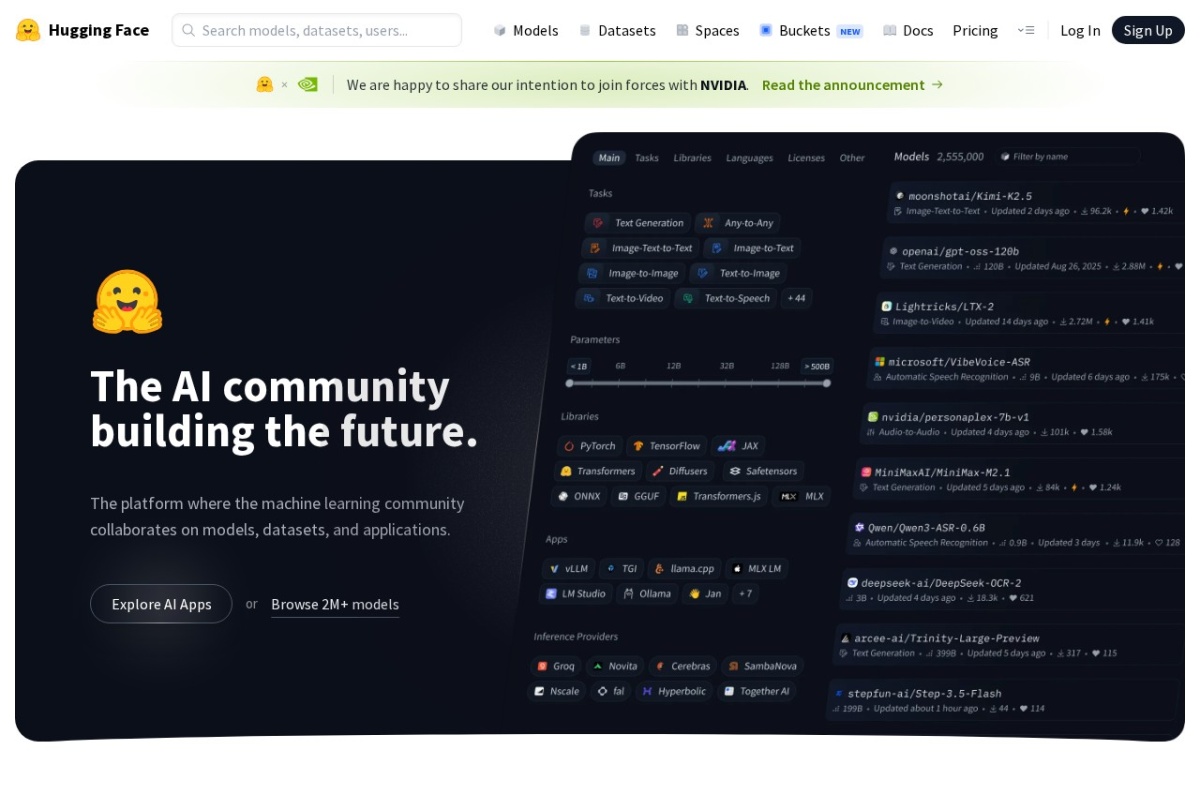Click the Image-Text-to-Text task icon
The height and width of the screenshot is (800, 1200).
[595, 248]
